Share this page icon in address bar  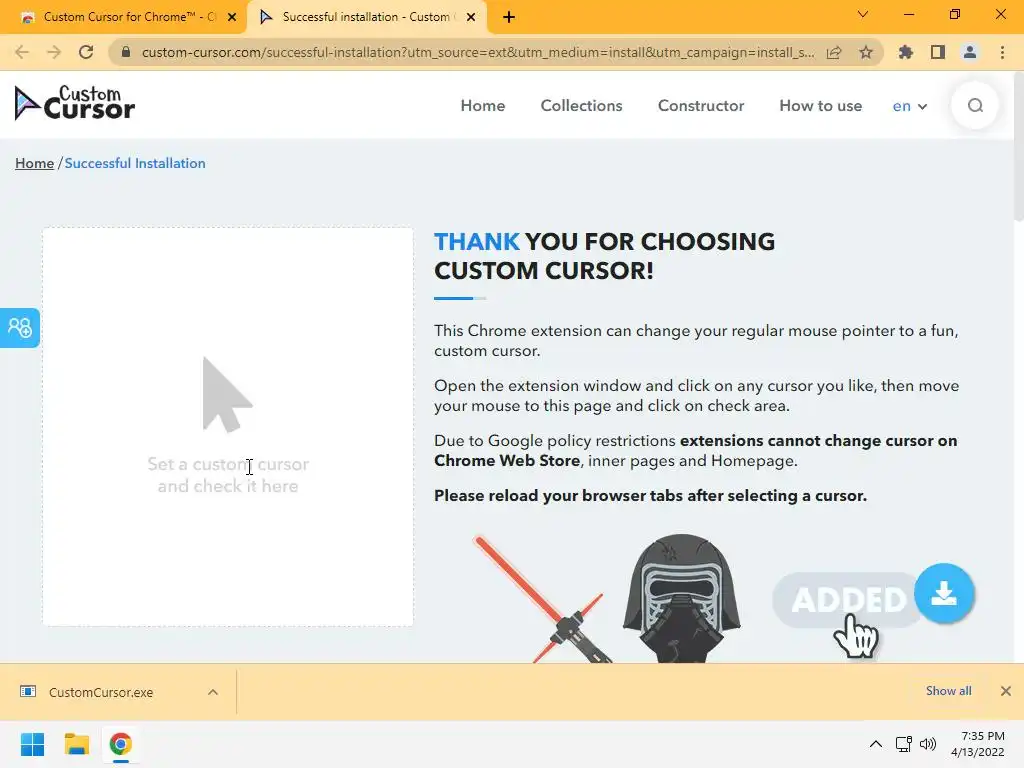pyautogui.click(x=834, y=52)
